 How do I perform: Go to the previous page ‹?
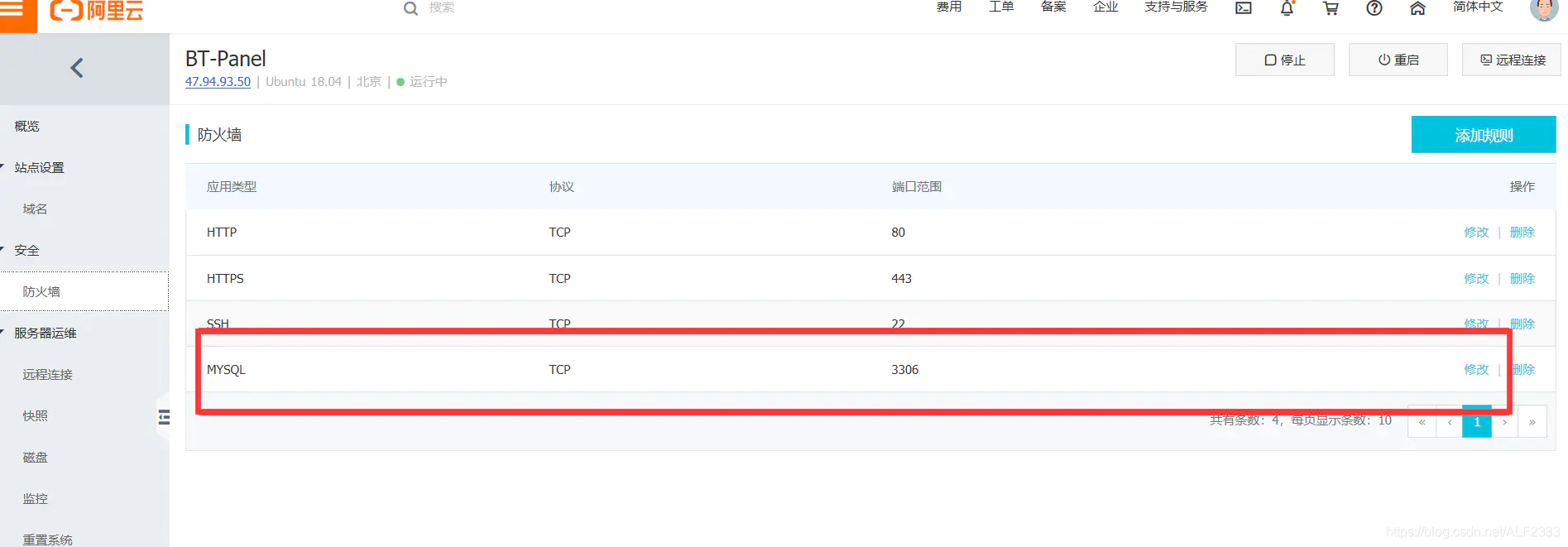click(x=1450, y=422)
